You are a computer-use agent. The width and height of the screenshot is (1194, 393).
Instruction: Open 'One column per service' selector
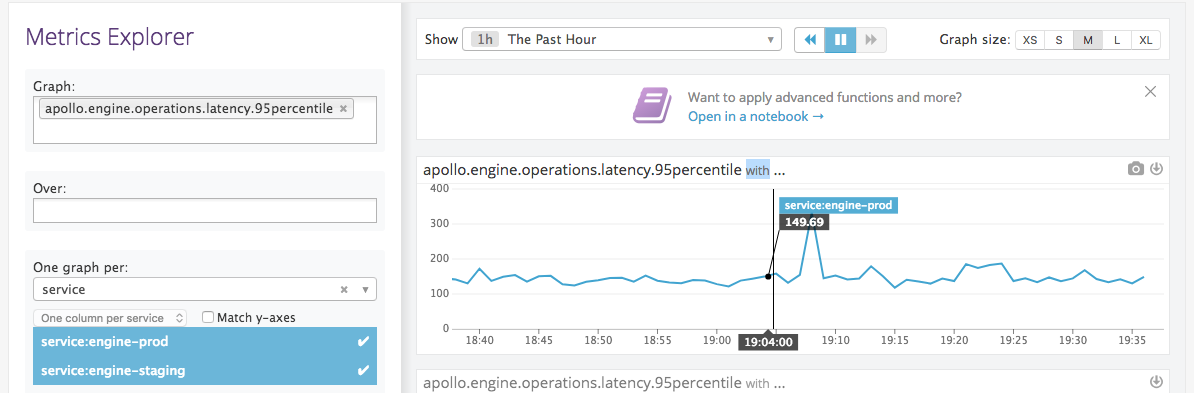click(x=110, y=318)
